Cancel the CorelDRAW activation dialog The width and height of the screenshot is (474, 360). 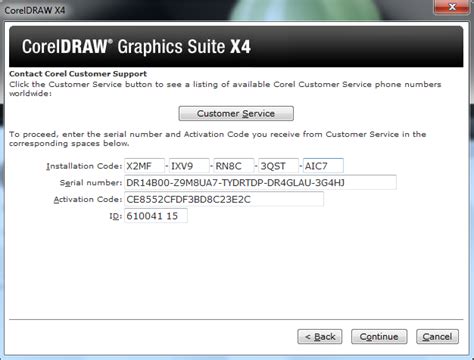coord(437,337)
